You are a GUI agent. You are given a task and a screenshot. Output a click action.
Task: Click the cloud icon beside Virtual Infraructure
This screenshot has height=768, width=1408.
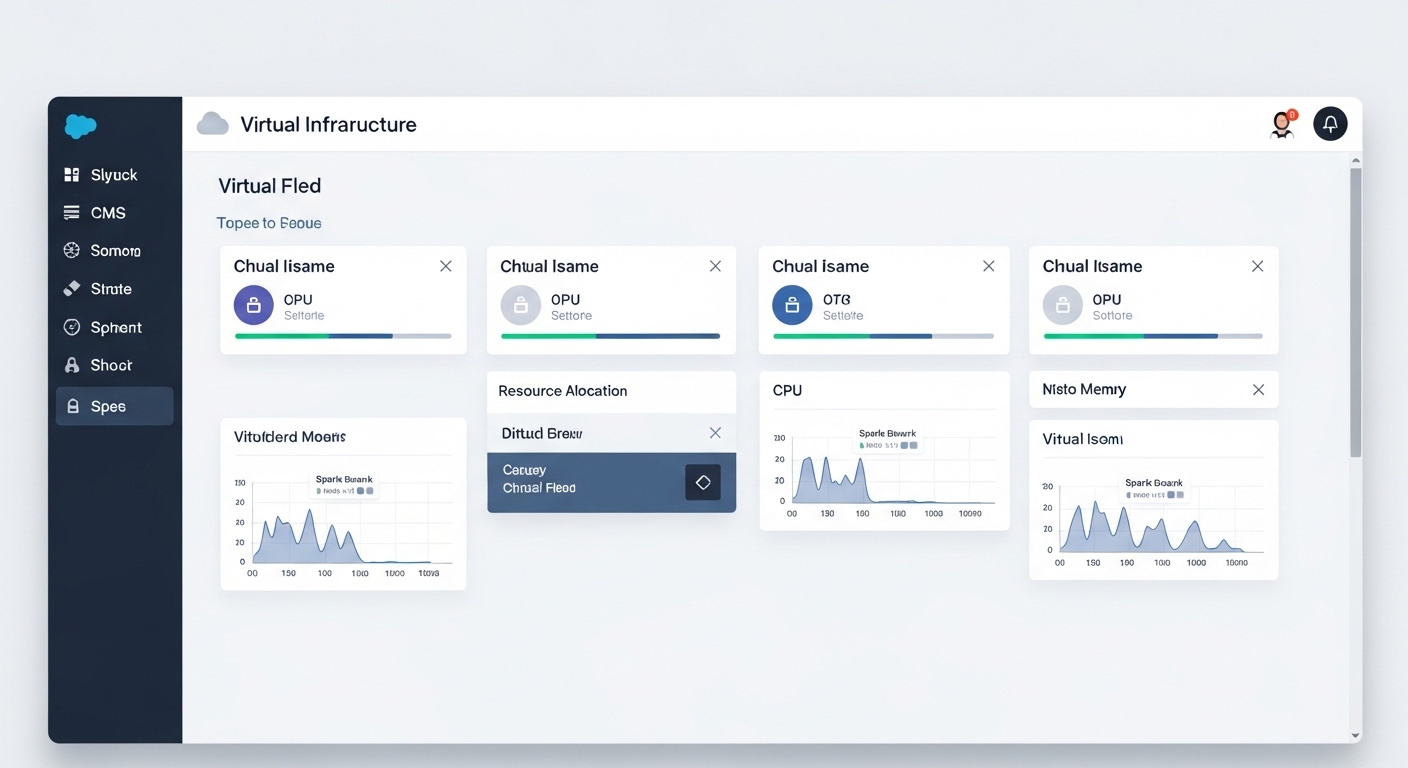tap(212, 123)
